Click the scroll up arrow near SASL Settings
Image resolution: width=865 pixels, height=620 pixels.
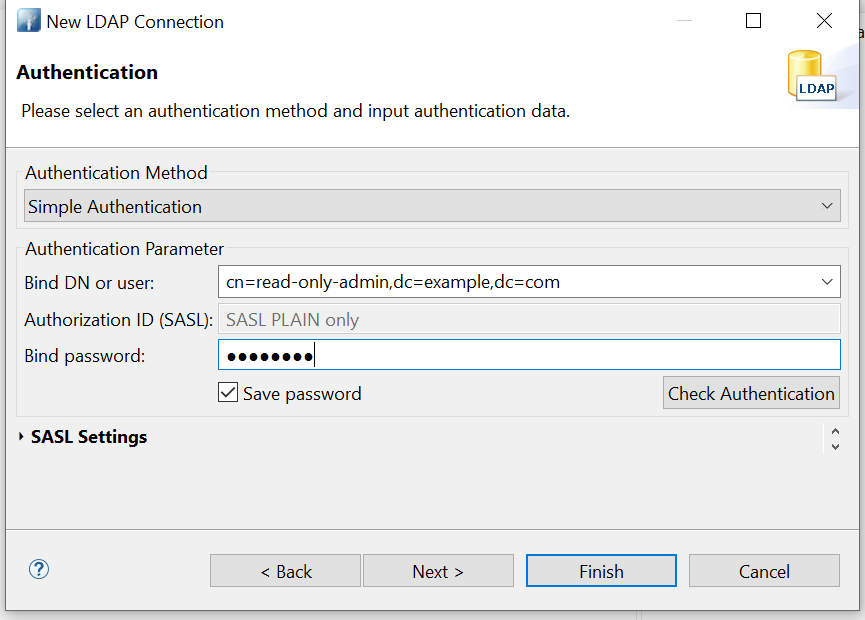[x=835, y=430]
